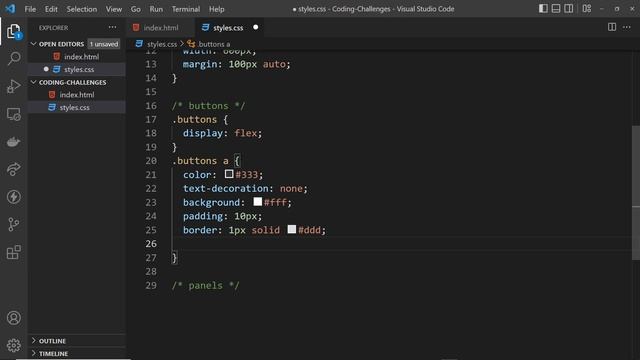Open the Live Share view icon
640x360 pixels.
click(13, 169)
